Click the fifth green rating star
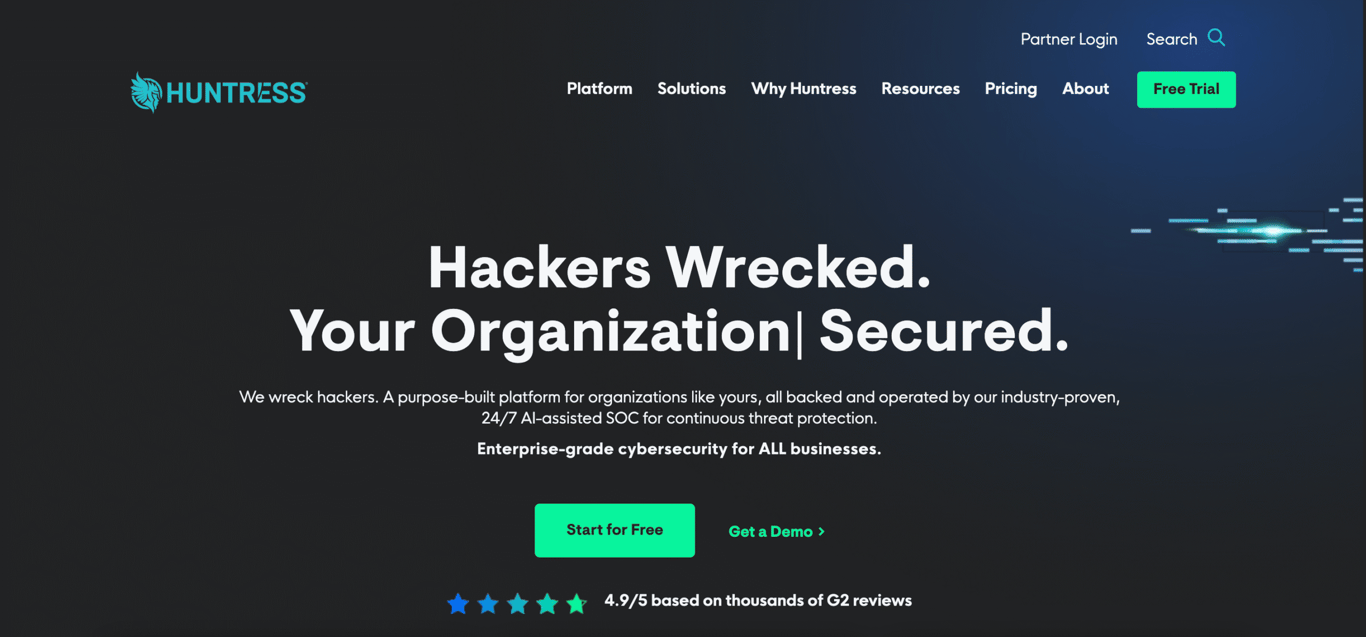 point(577,603)
